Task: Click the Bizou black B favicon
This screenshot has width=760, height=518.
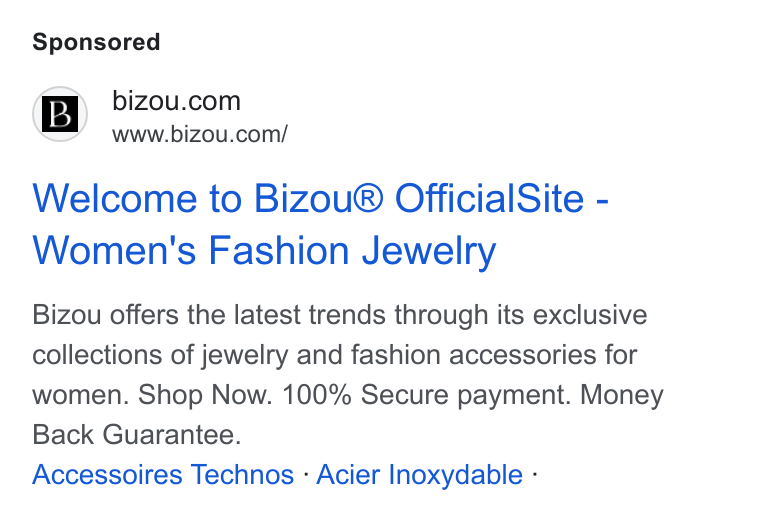Action: point(60,114)
